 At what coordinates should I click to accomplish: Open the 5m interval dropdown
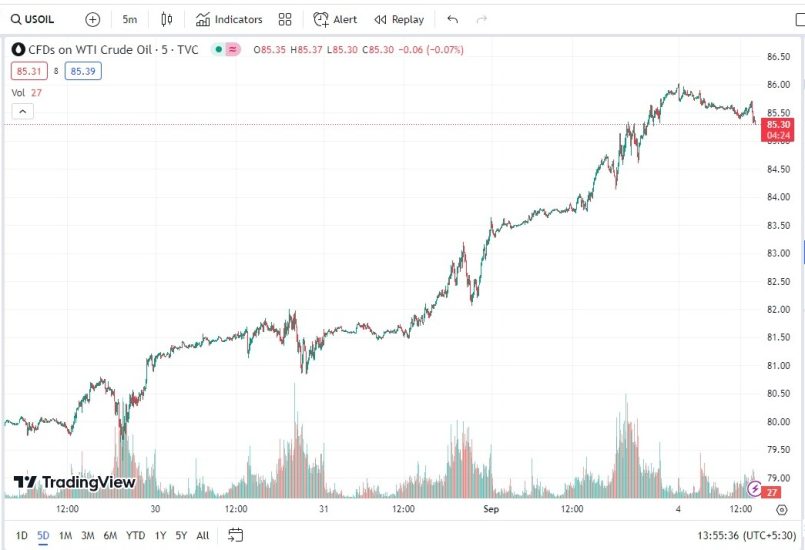pyautogui.click(x=130, y=19)
